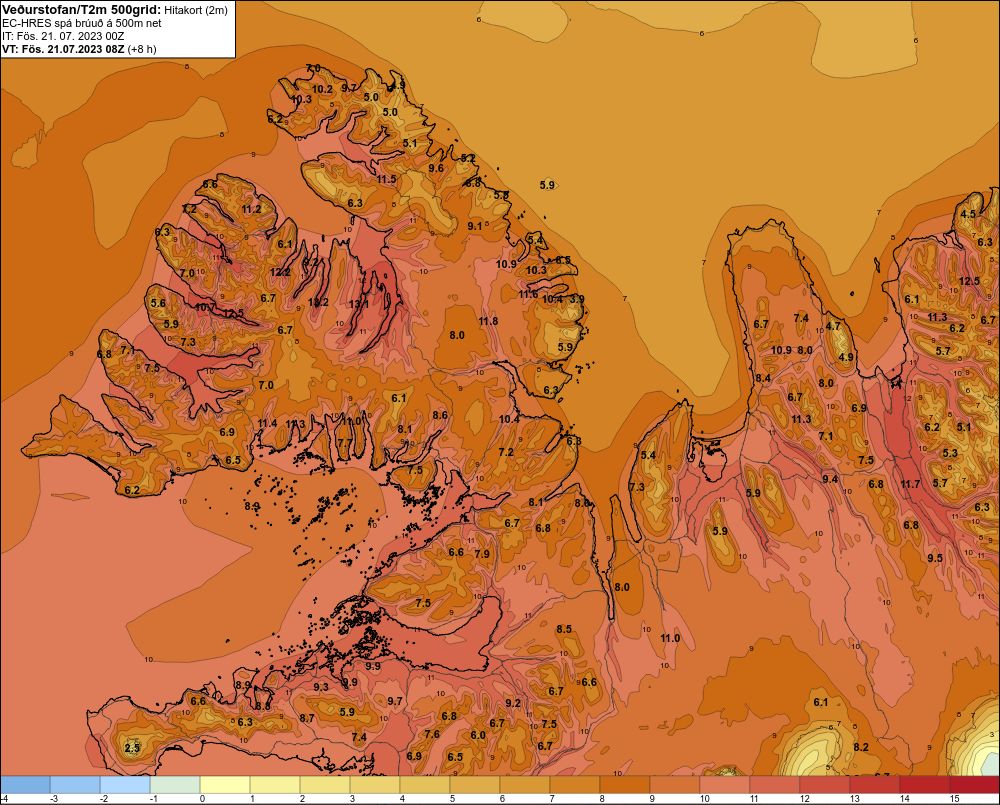
Task: Click the 9.6 temperature value
Action: [x=436, y=168]
